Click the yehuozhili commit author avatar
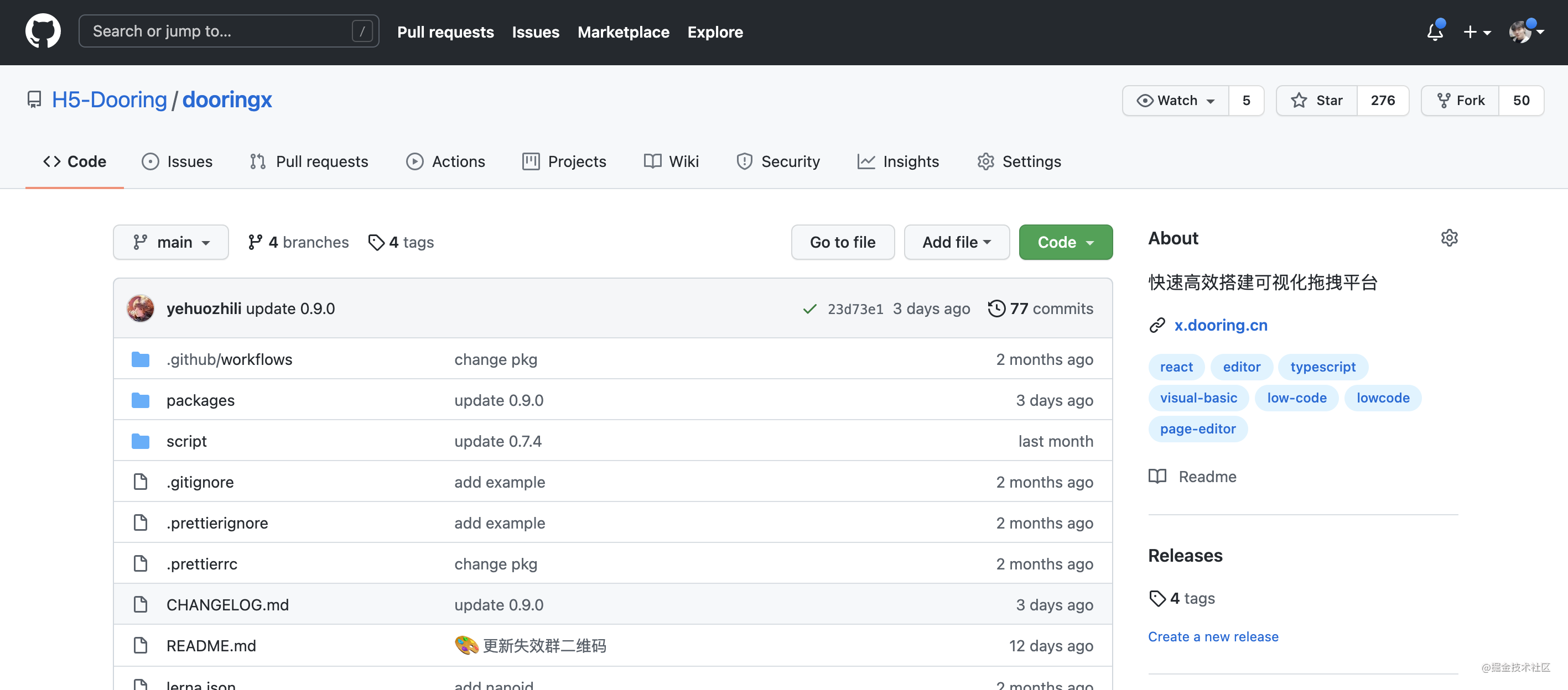1568x690 pixels. tap(140, 309)
